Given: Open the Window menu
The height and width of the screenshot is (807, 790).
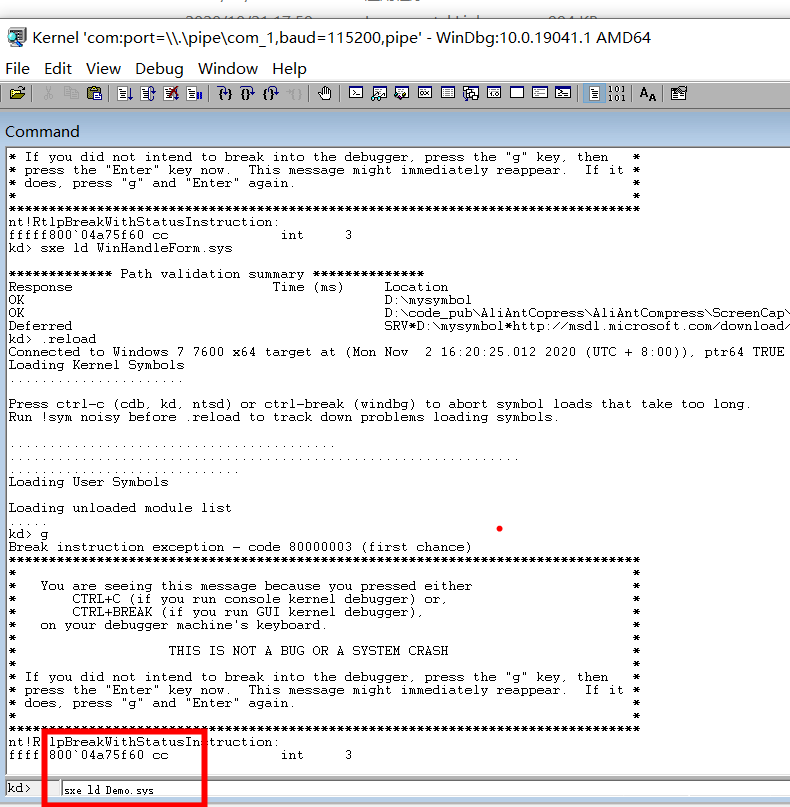Looking at the screenshot, I should coord(227,68).
